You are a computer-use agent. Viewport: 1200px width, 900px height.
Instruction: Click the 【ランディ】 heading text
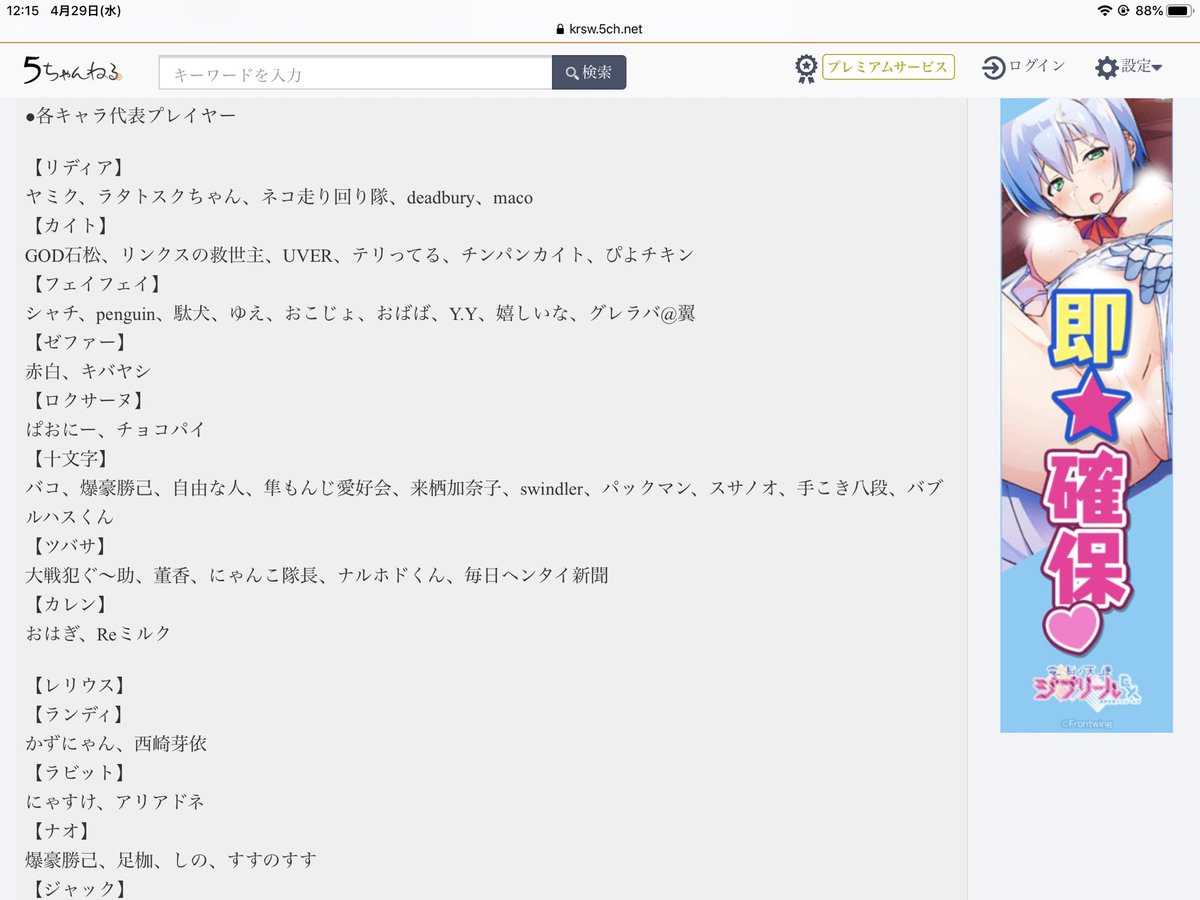[77, 714]
